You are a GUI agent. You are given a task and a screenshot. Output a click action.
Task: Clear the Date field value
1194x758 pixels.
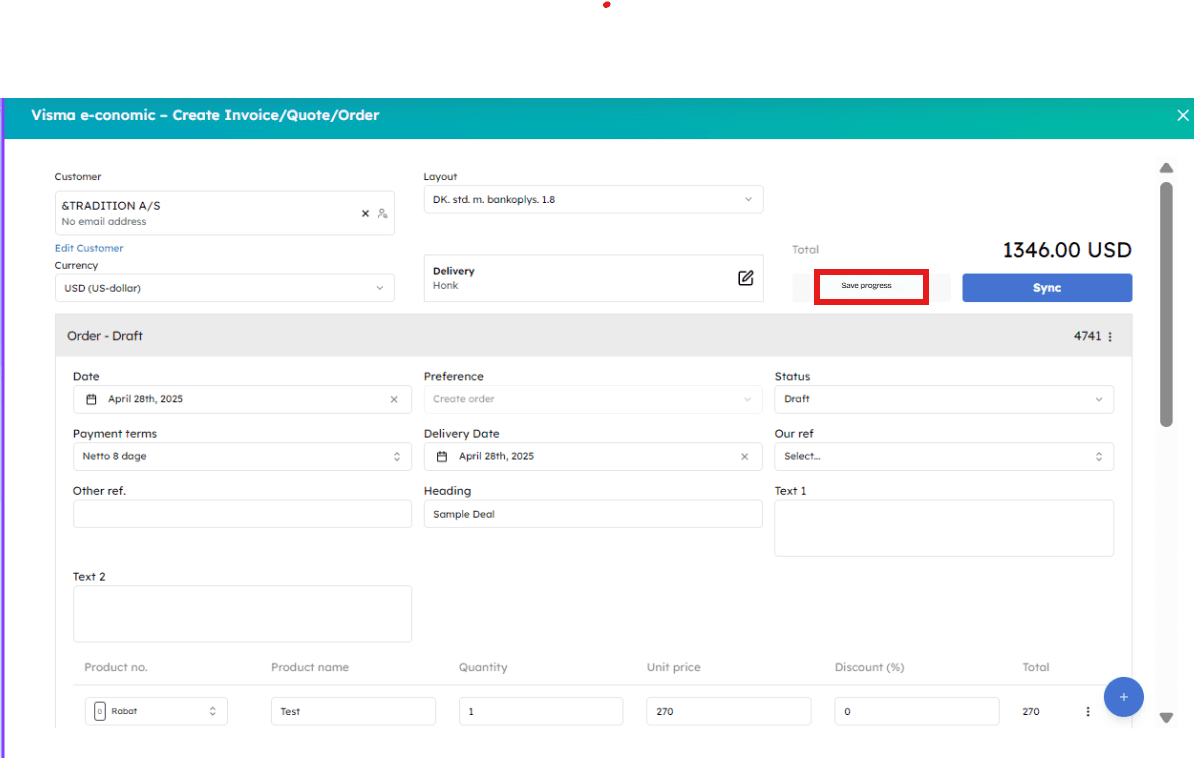pos(394,399)
